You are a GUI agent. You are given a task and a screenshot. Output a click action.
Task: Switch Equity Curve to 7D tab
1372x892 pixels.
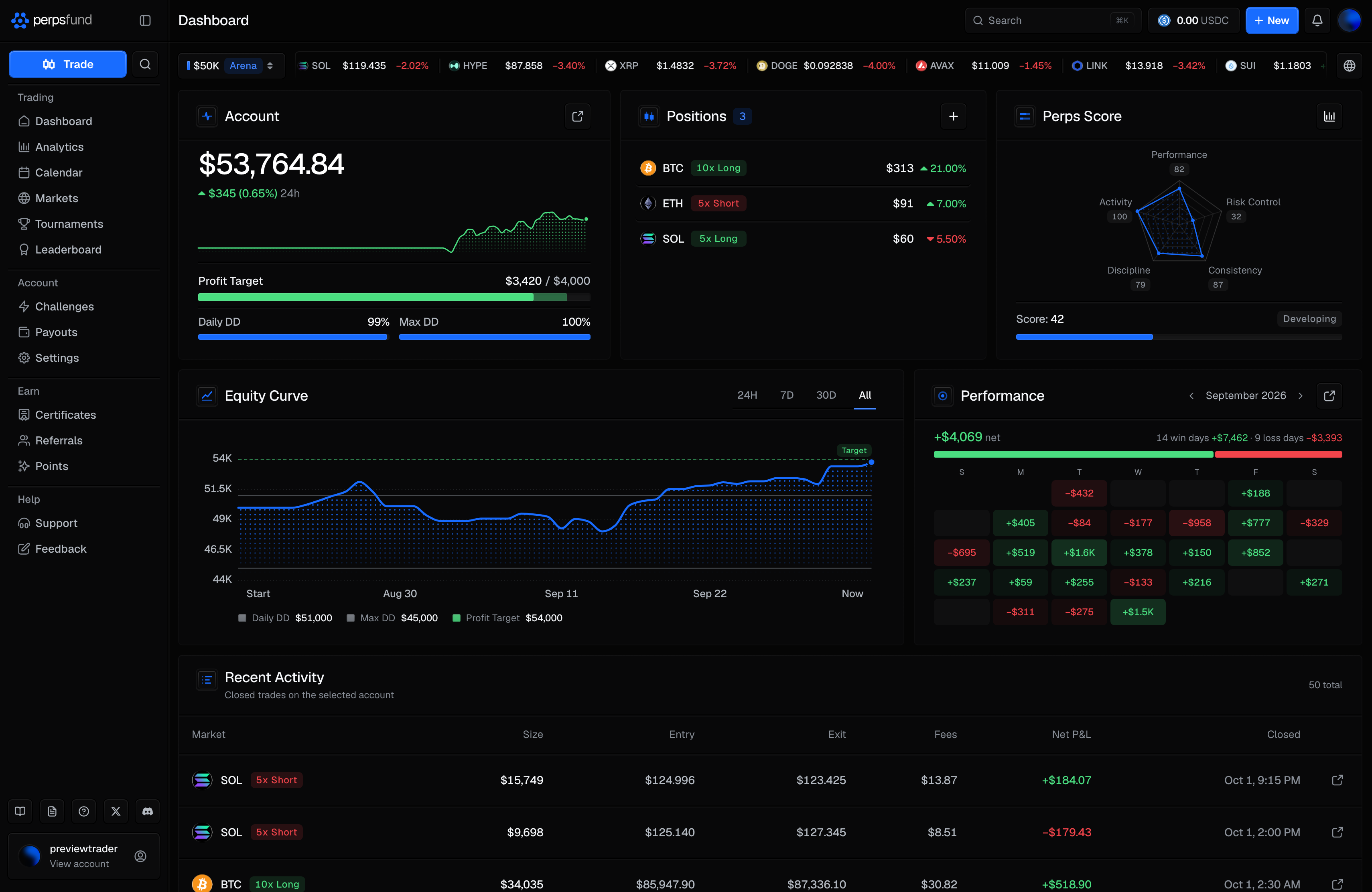[786, 395]
